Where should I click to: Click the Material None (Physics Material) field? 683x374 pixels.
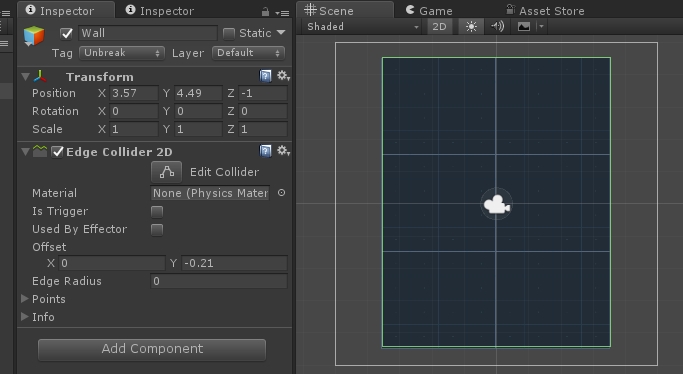[x=210, y=193]
